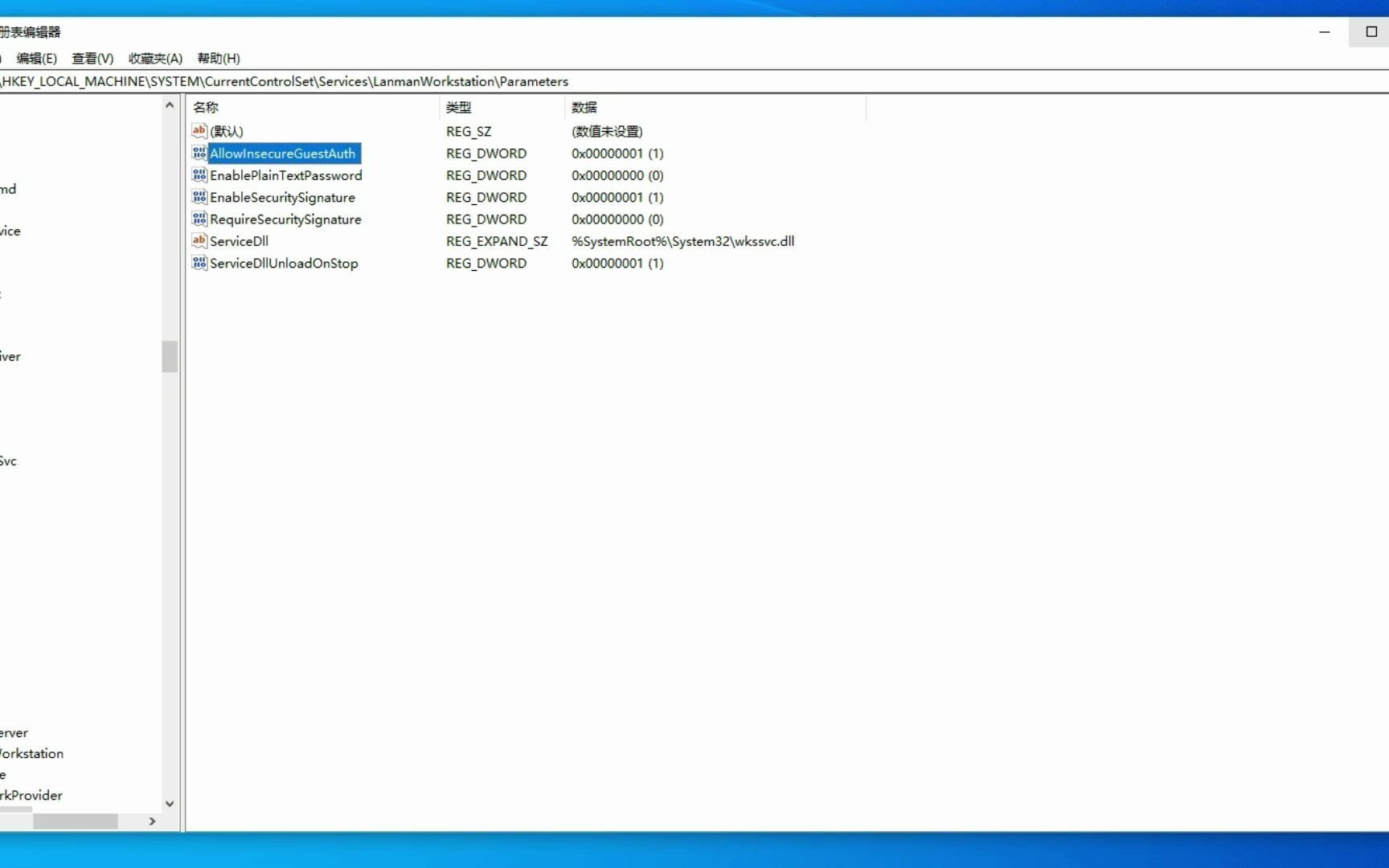This screenshot has height=868, width=1389.
Task: Select the AllowInsecureGuestAuth value
Action: point(284,154)
